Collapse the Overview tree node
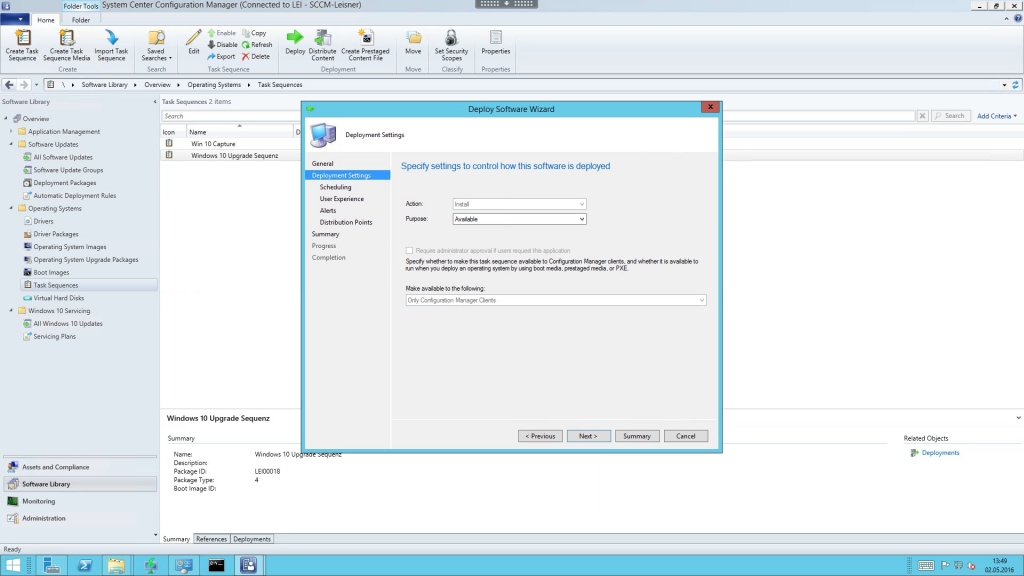Screen dimensions: 1024x576 pyautogui.click(x=7, y=118)
